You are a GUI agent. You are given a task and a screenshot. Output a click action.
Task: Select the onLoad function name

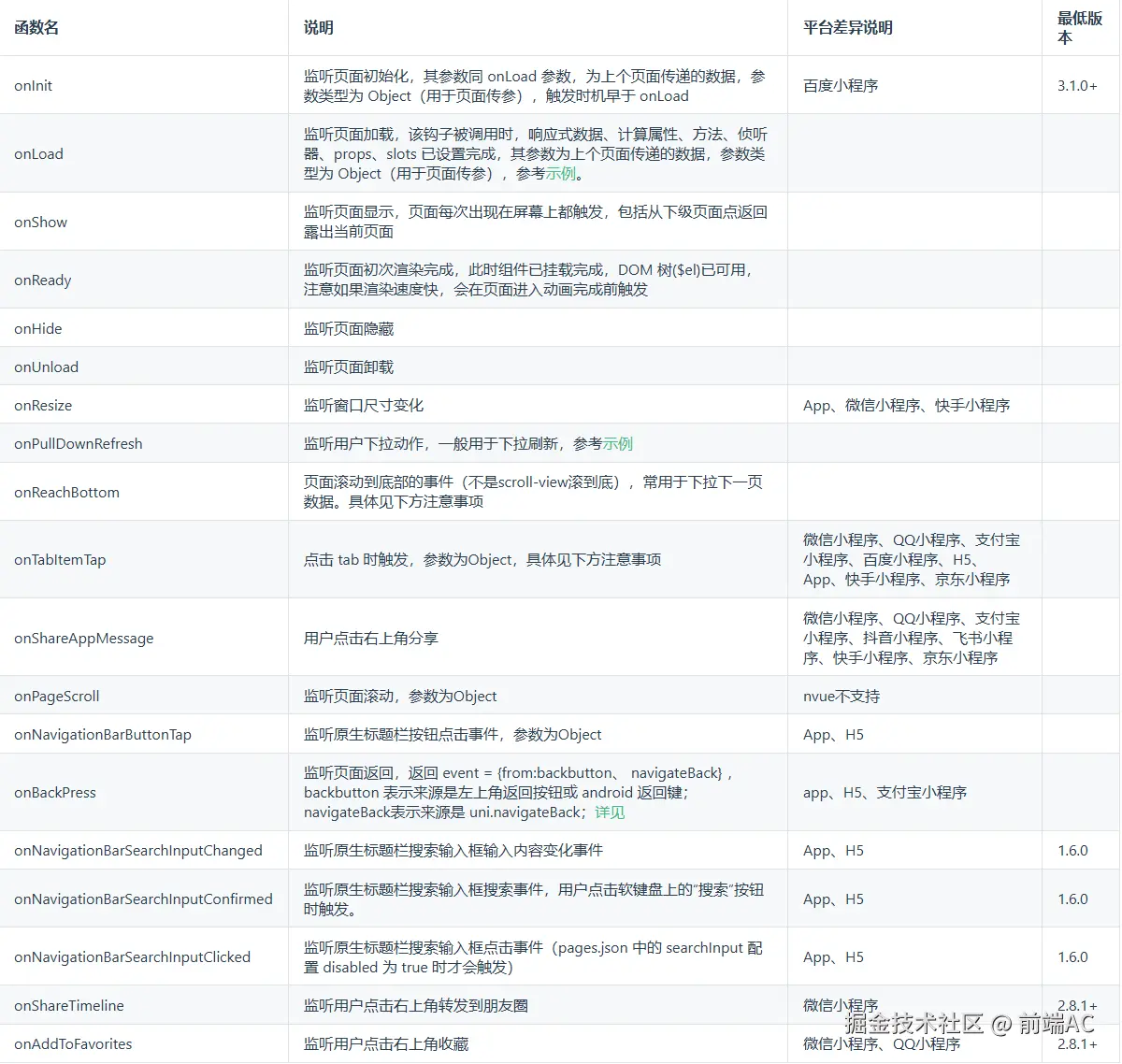pos(38,153)
